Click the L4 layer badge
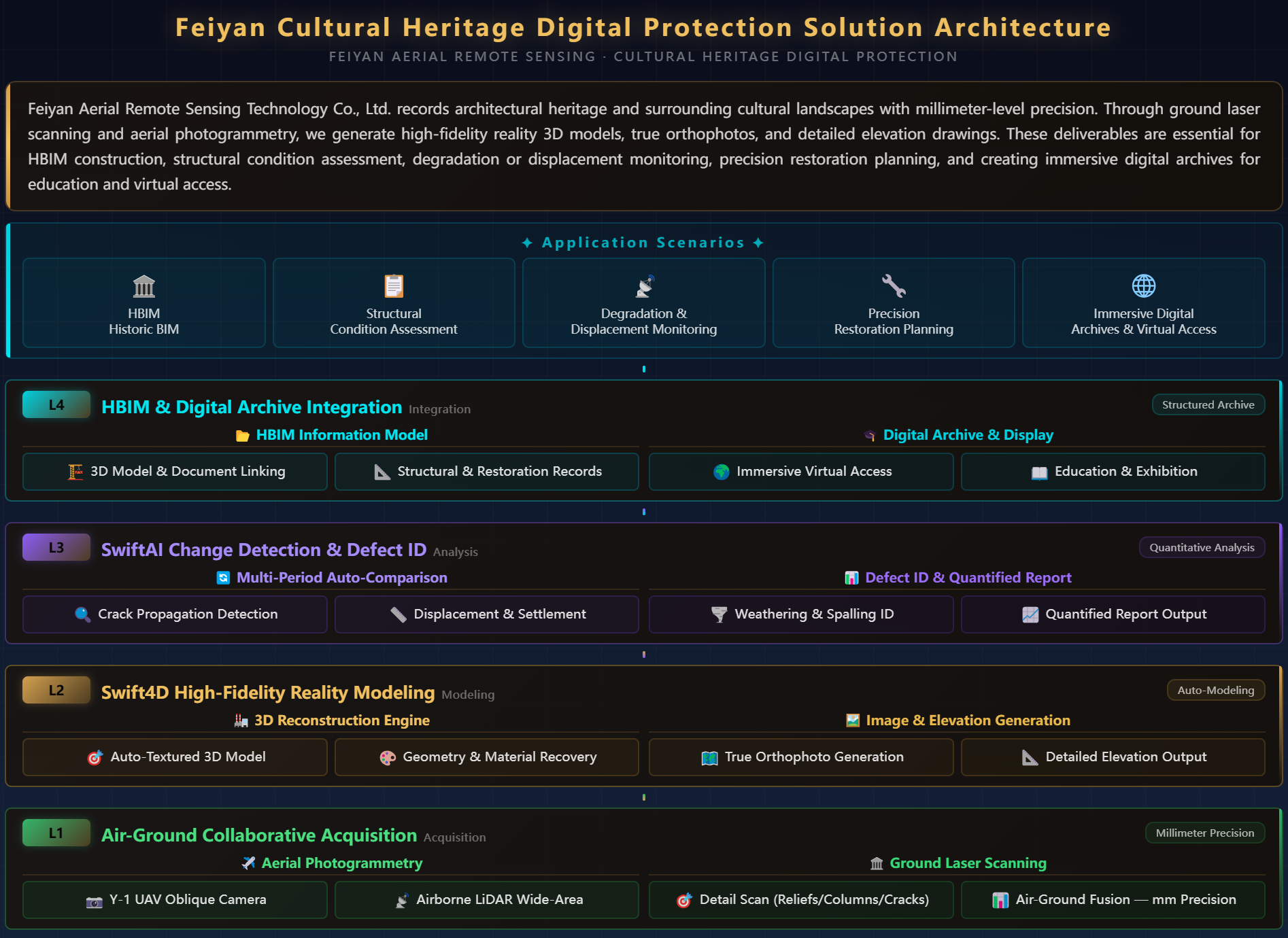This screenshot has height=938, width=1288. click(x=56, y=405)
